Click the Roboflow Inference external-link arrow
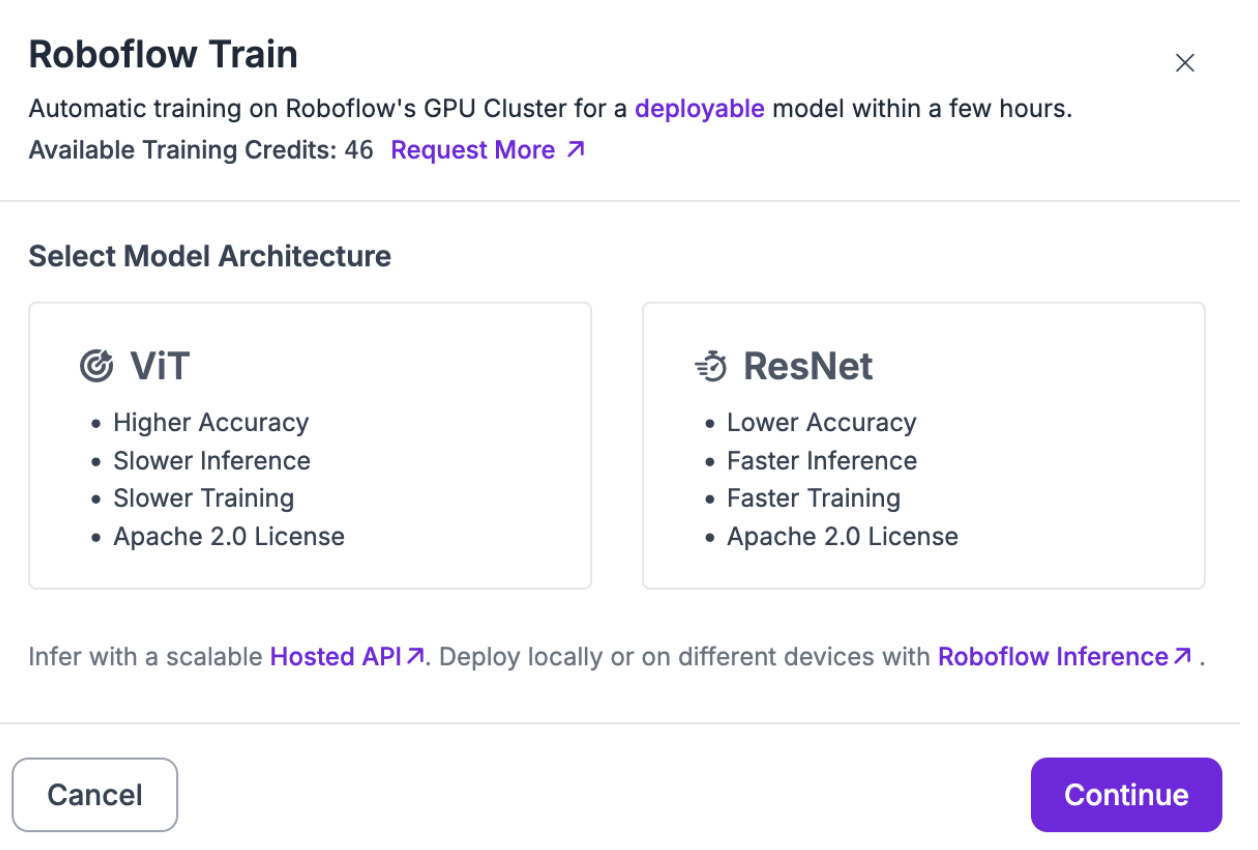 (1182, 657)
